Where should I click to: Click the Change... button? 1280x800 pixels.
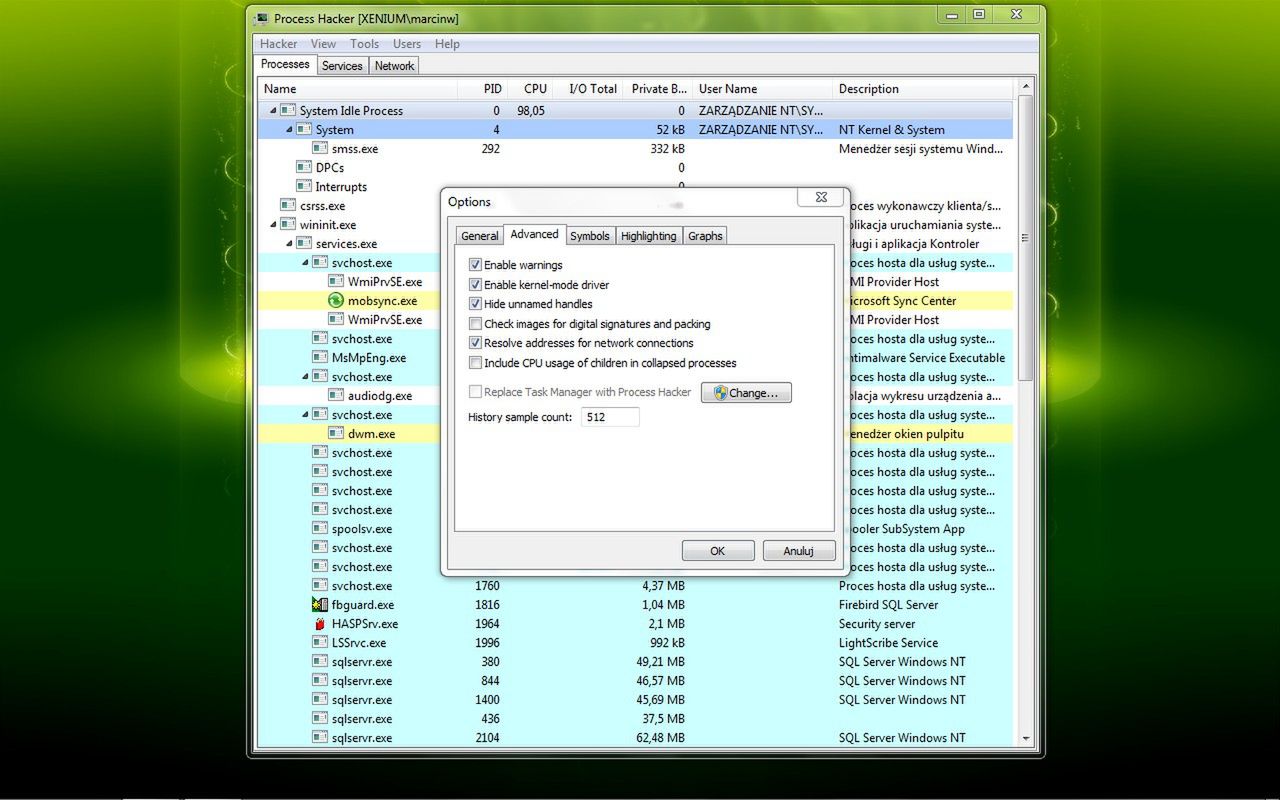click(746, 393)
